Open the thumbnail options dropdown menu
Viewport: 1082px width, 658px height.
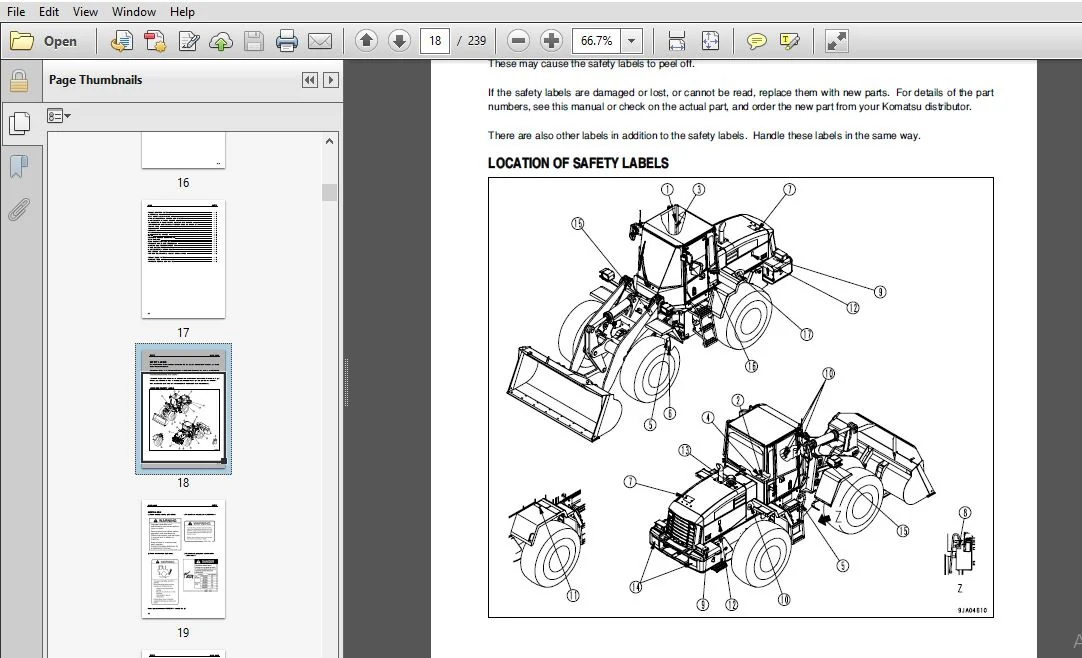(59, 116)
